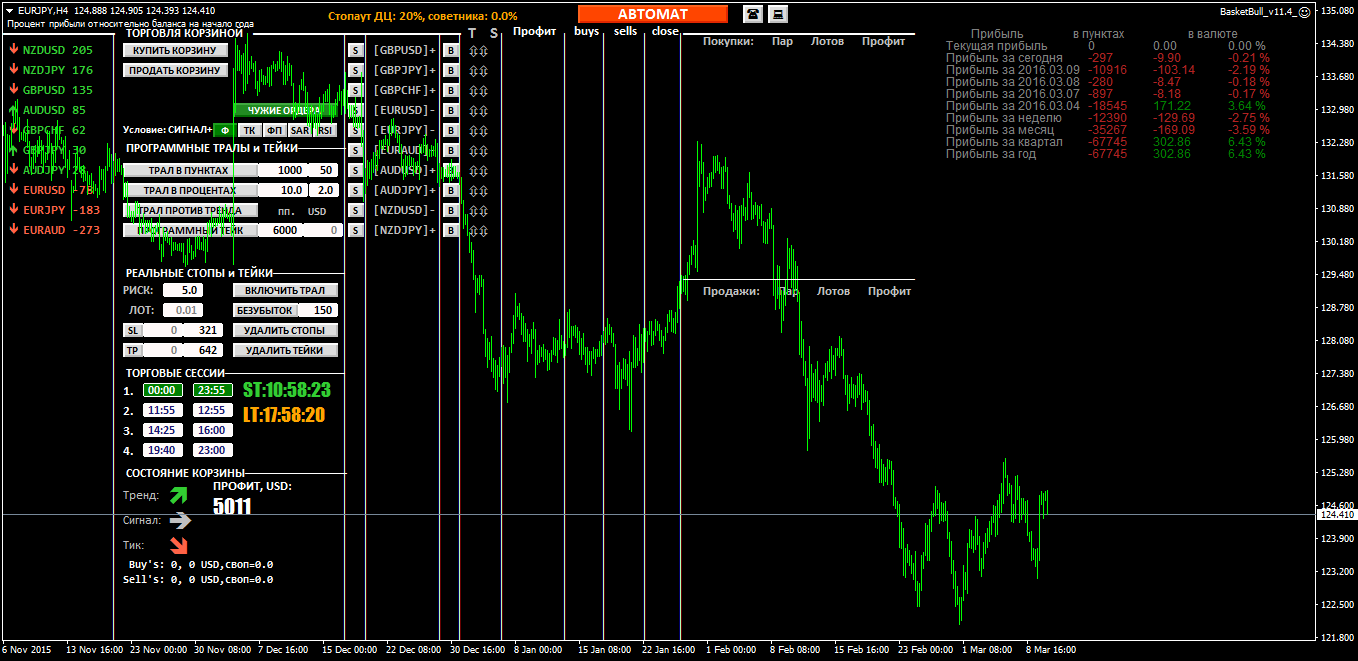Click the green Trend arrow indicator

(179, 495)
